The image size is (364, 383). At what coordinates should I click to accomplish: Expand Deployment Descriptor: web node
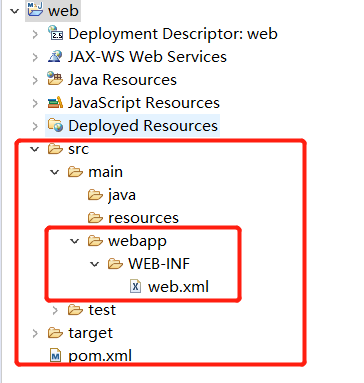(x=35, y=34)
